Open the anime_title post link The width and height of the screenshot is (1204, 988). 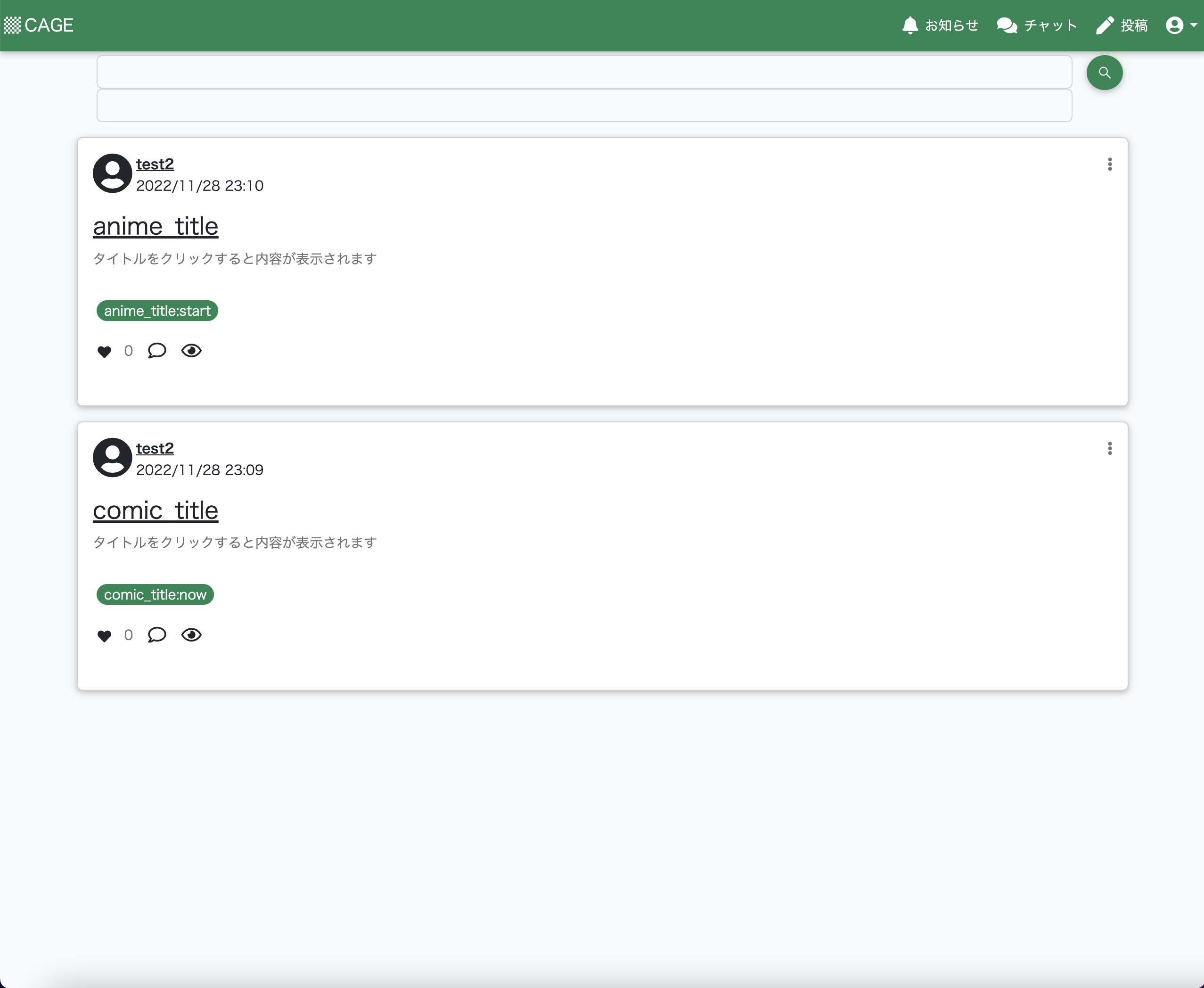point(156,226)
